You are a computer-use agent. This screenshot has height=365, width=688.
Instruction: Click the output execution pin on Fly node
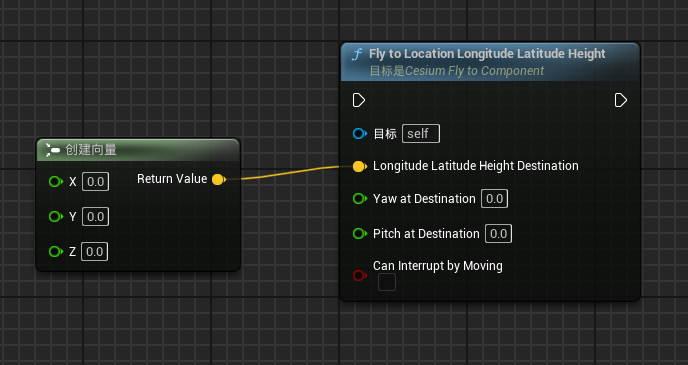coord(620,100)
